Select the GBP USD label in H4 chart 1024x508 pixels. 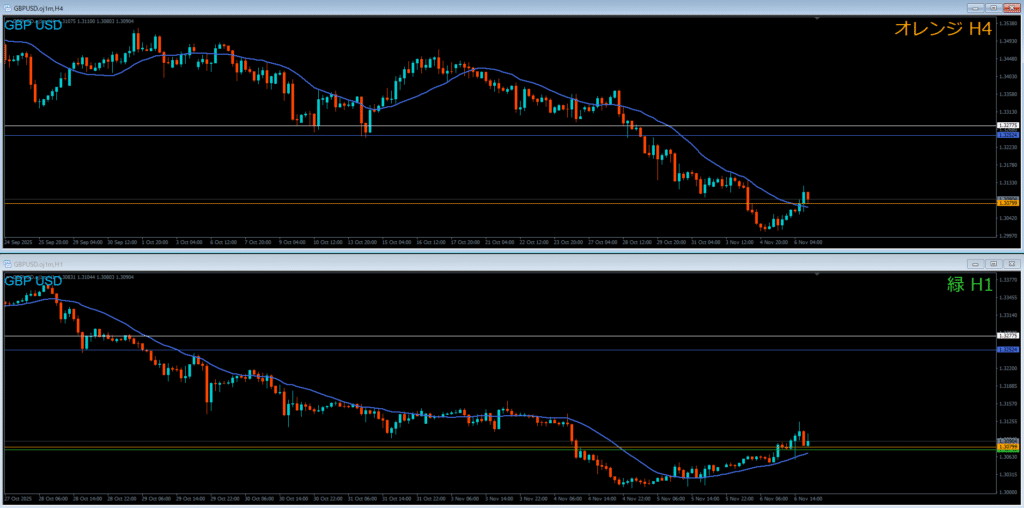point(33,24)
